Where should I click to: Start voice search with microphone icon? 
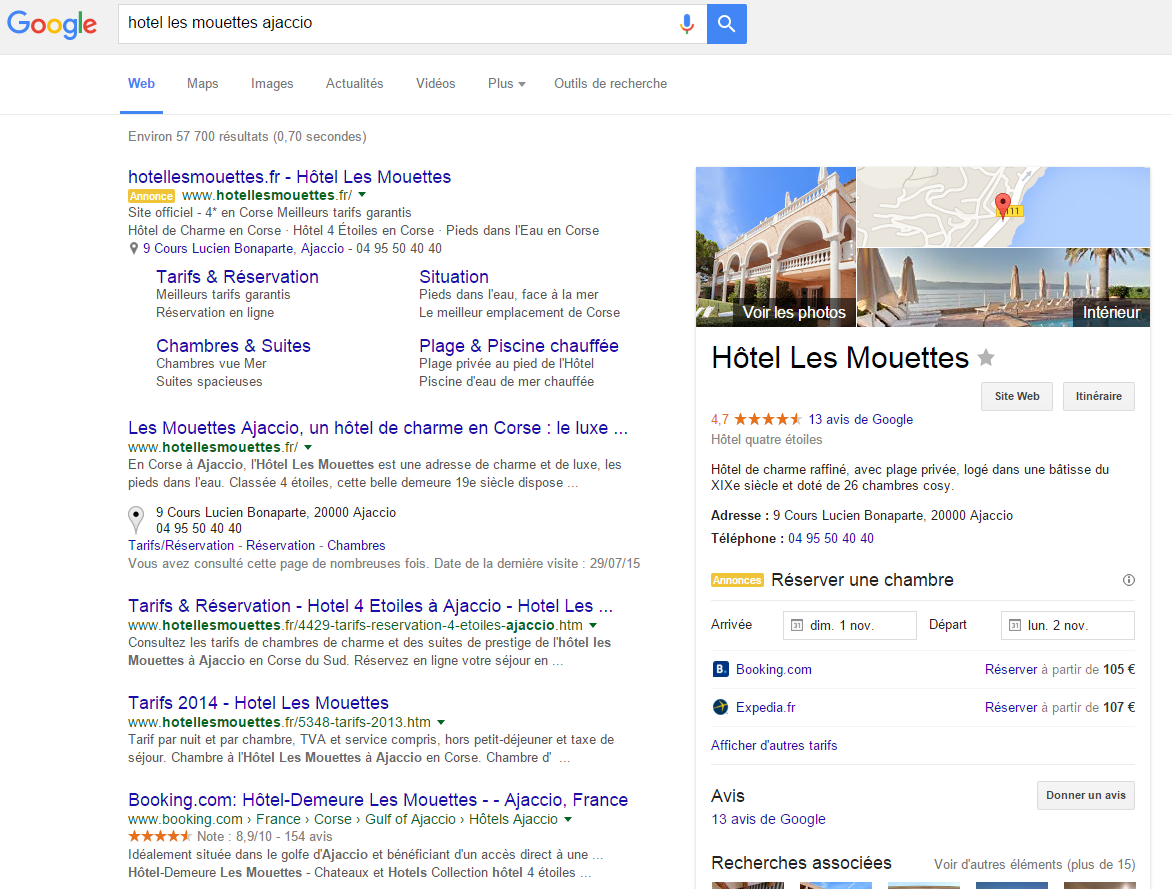(686, 24)
